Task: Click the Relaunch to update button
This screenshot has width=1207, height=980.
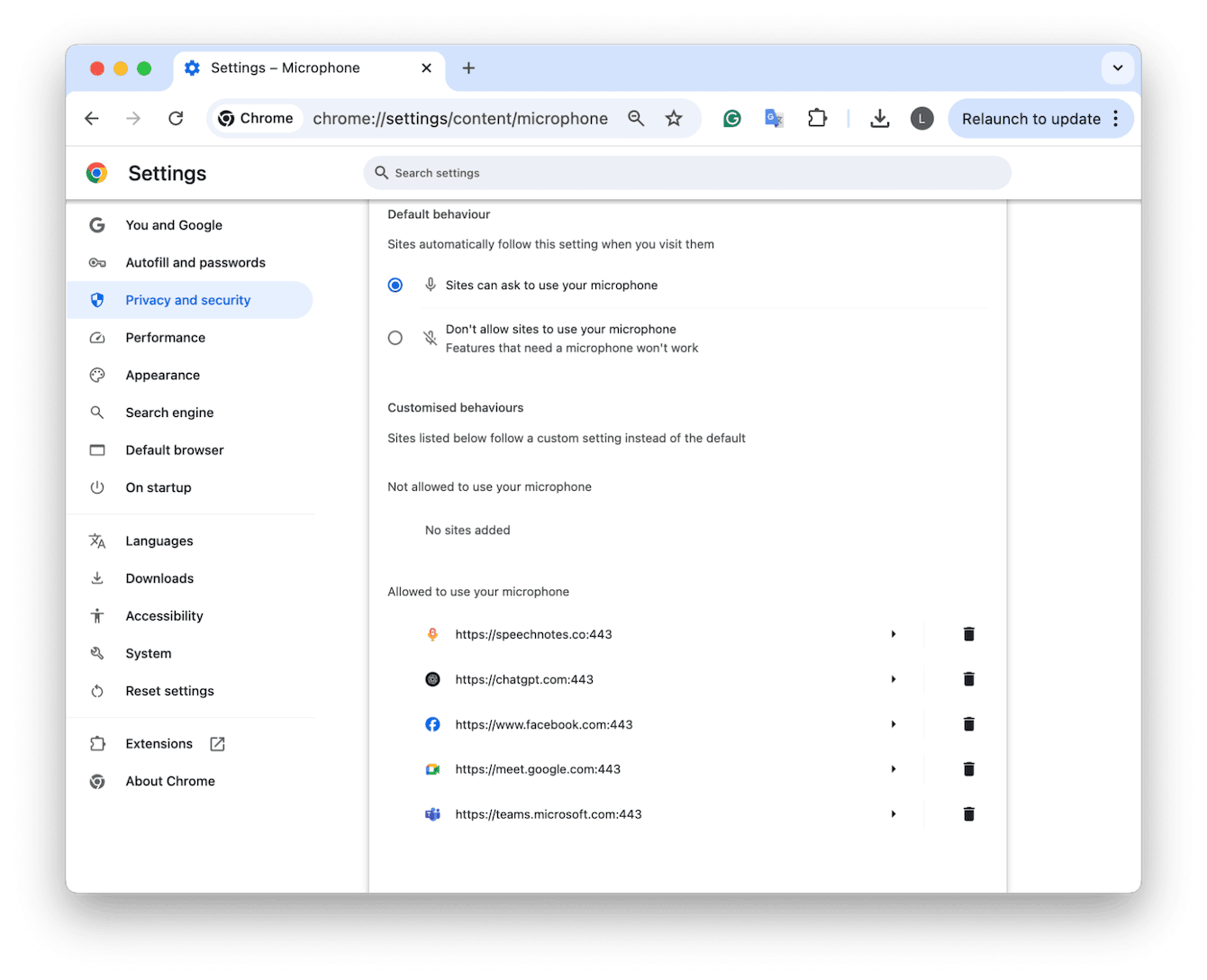Action: [x=1030, y=118]
